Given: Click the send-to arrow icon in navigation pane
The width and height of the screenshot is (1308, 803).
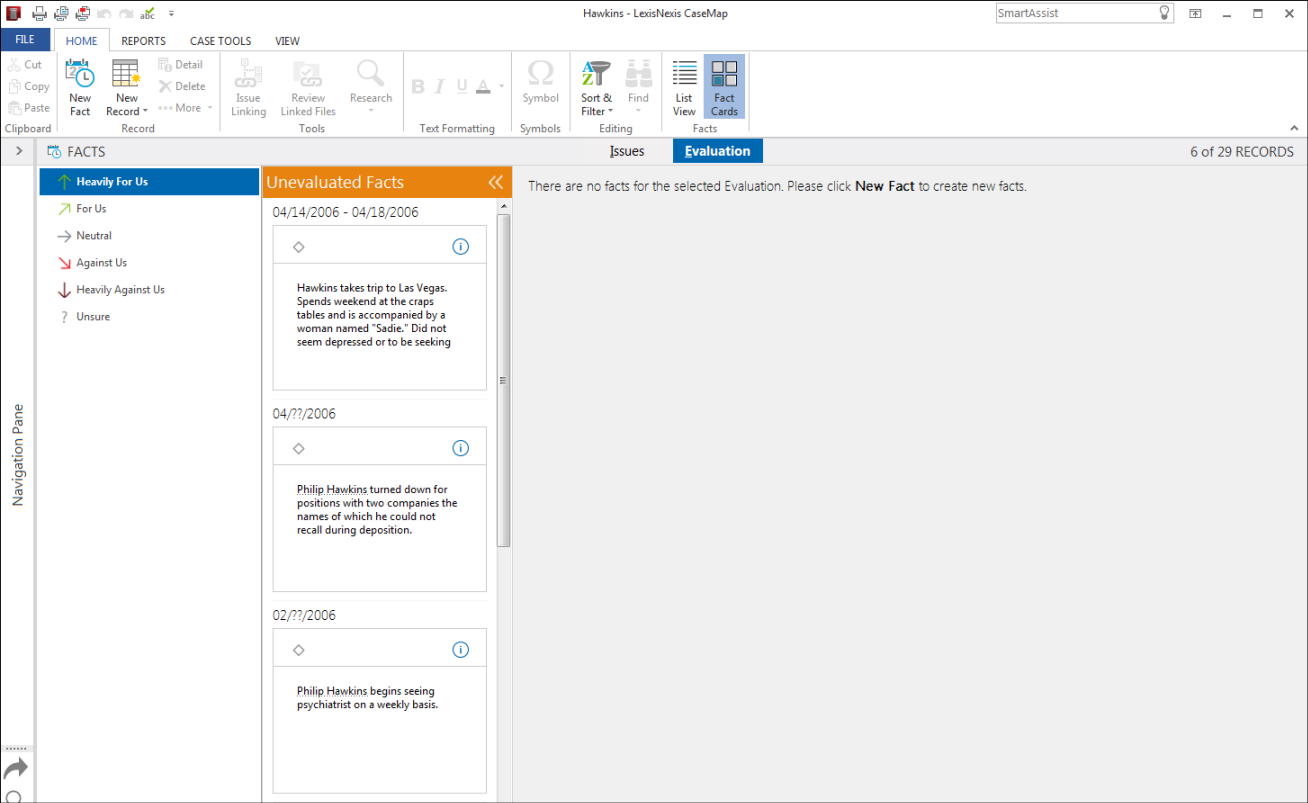Looking at the screenshot, I should 16,768.
